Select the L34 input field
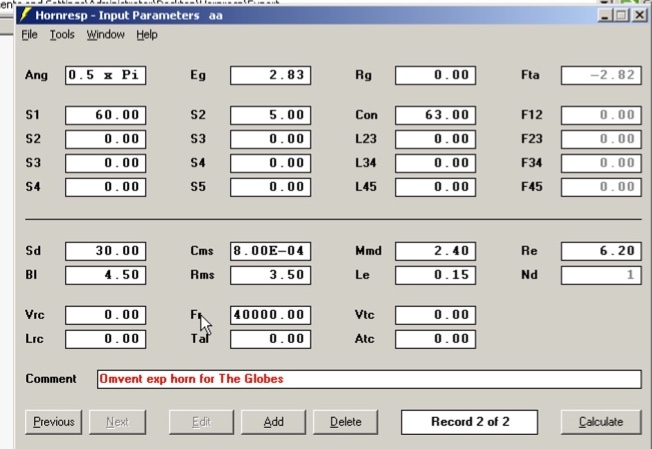This screenshot has height=449, width=652. [435, 163]
